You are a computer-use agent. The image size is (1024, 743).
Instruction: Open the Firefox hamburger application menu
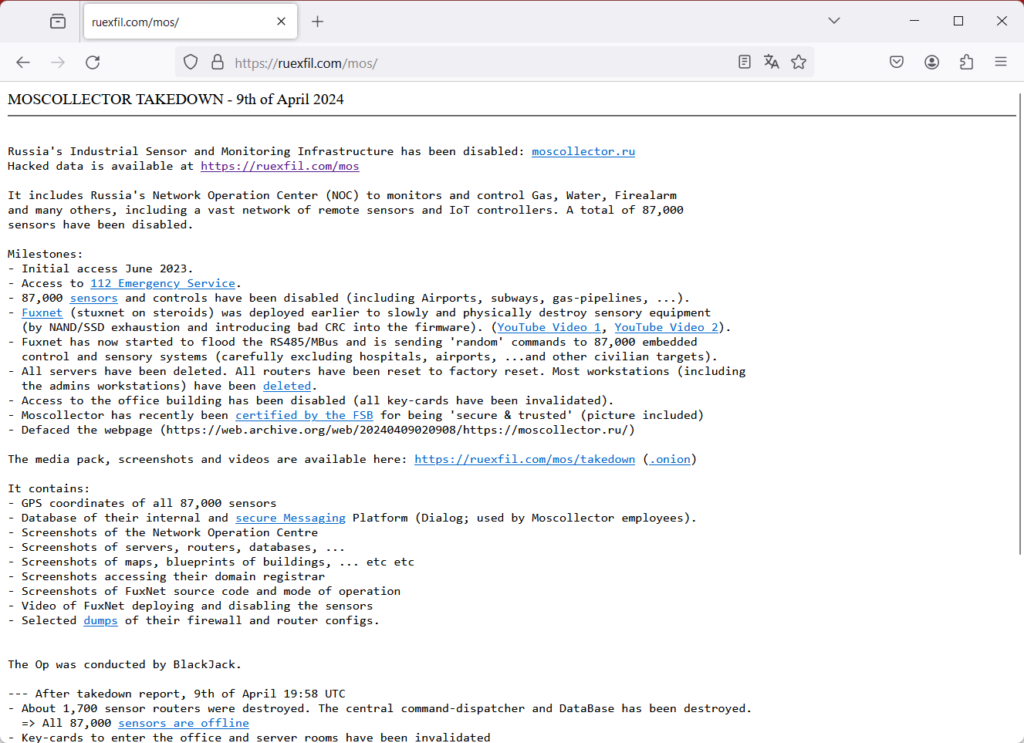coord(1000,62)
